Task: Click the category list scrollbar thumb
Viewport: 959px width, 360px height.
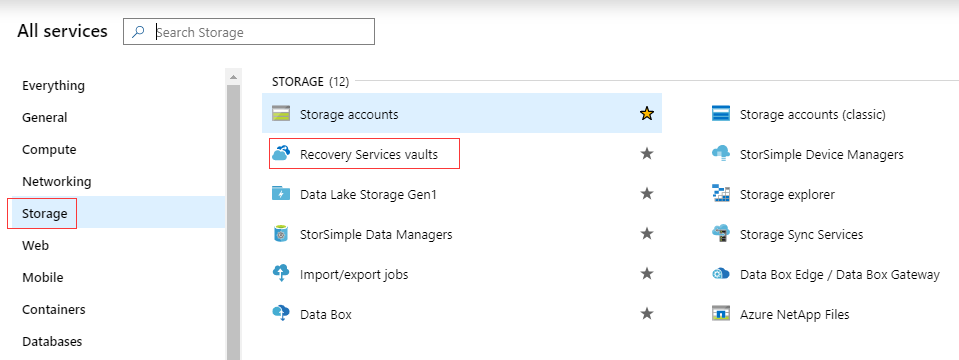Action: pyautogui.click(x=233, y=222)
